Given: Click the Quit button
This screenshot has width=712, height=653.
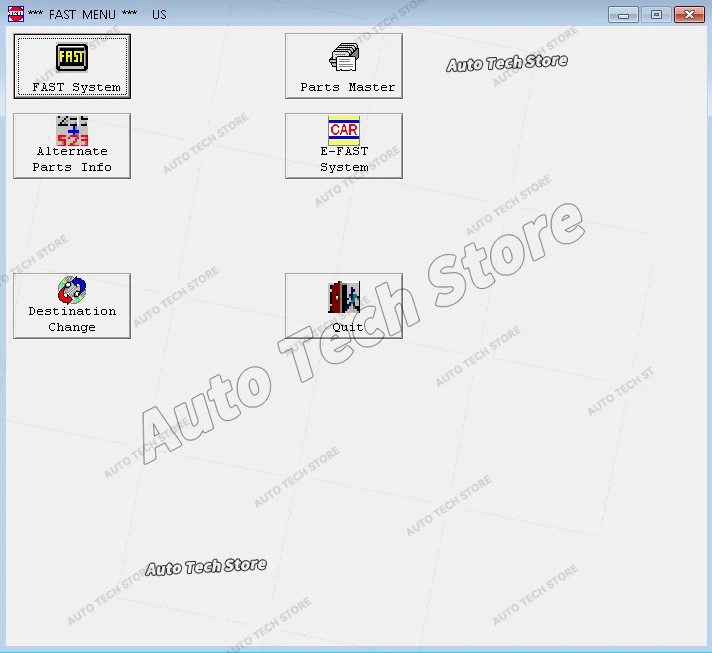Looking at the screenshot, I should (344, 306).
